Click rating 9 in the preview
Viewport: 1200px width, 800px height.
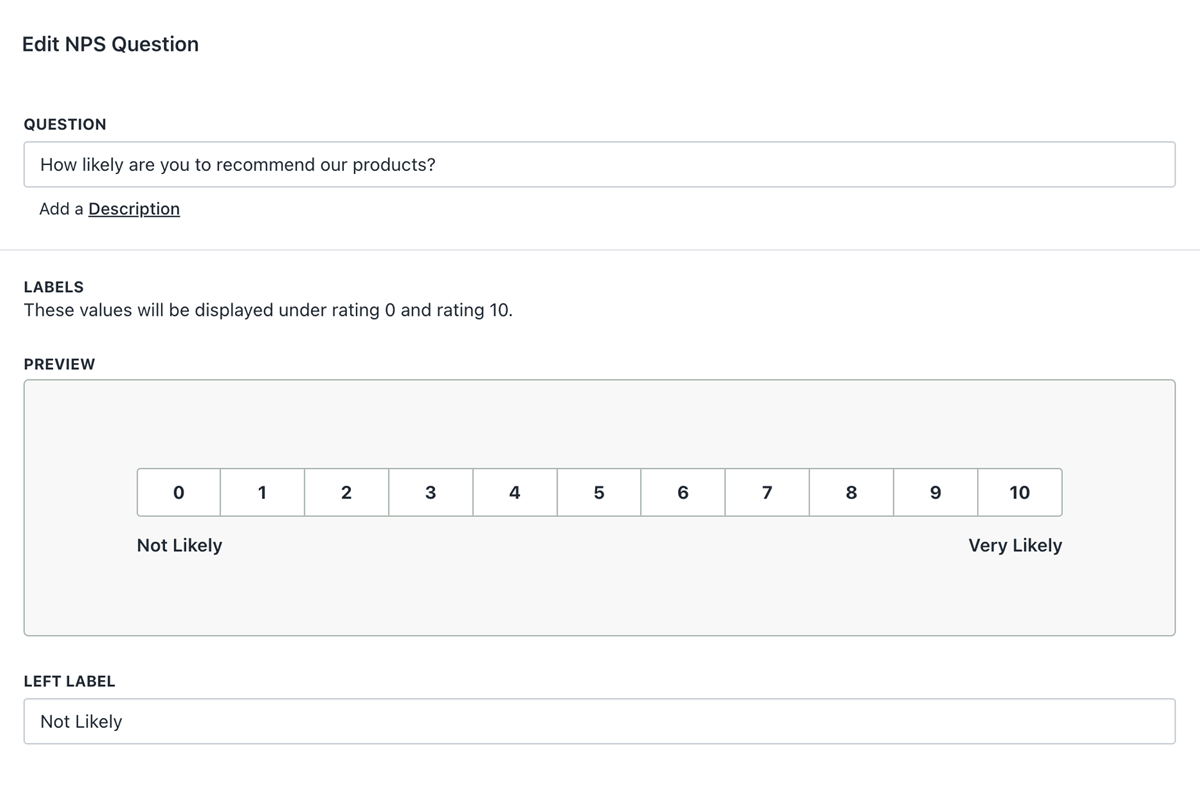935,492
